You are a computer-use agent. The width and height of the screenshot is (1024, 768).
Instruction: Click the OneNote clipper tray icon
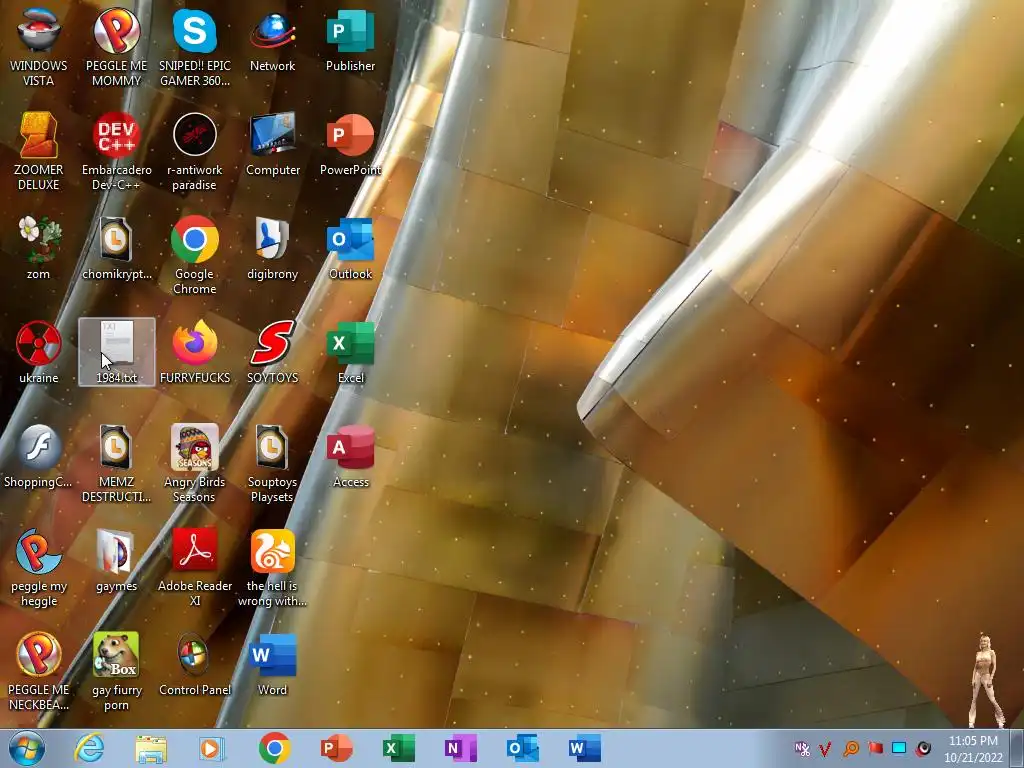[x=802, y=748]
